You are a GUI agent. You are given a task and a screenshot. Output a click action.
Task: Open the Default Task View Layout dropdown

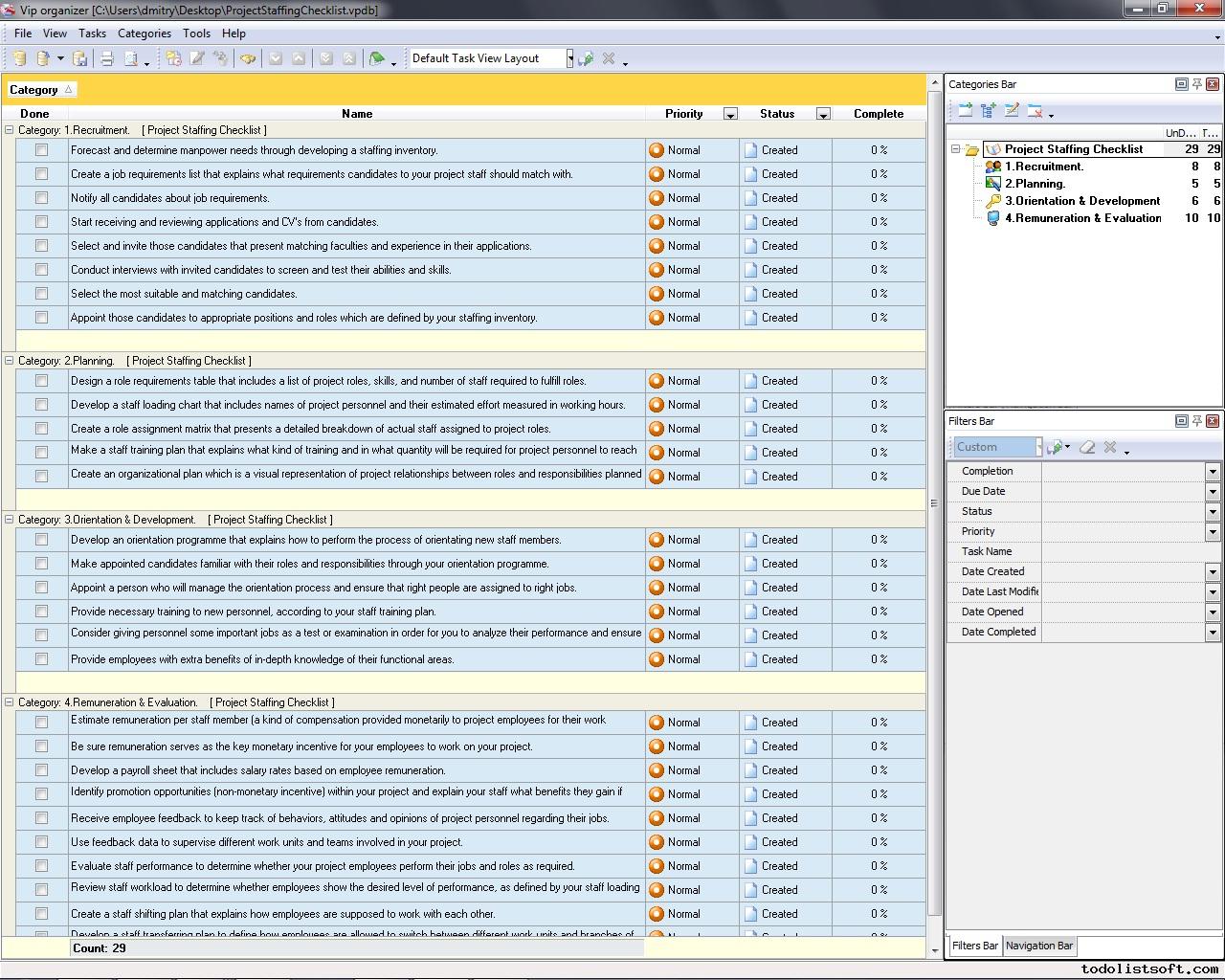click(x=569, y=58)
